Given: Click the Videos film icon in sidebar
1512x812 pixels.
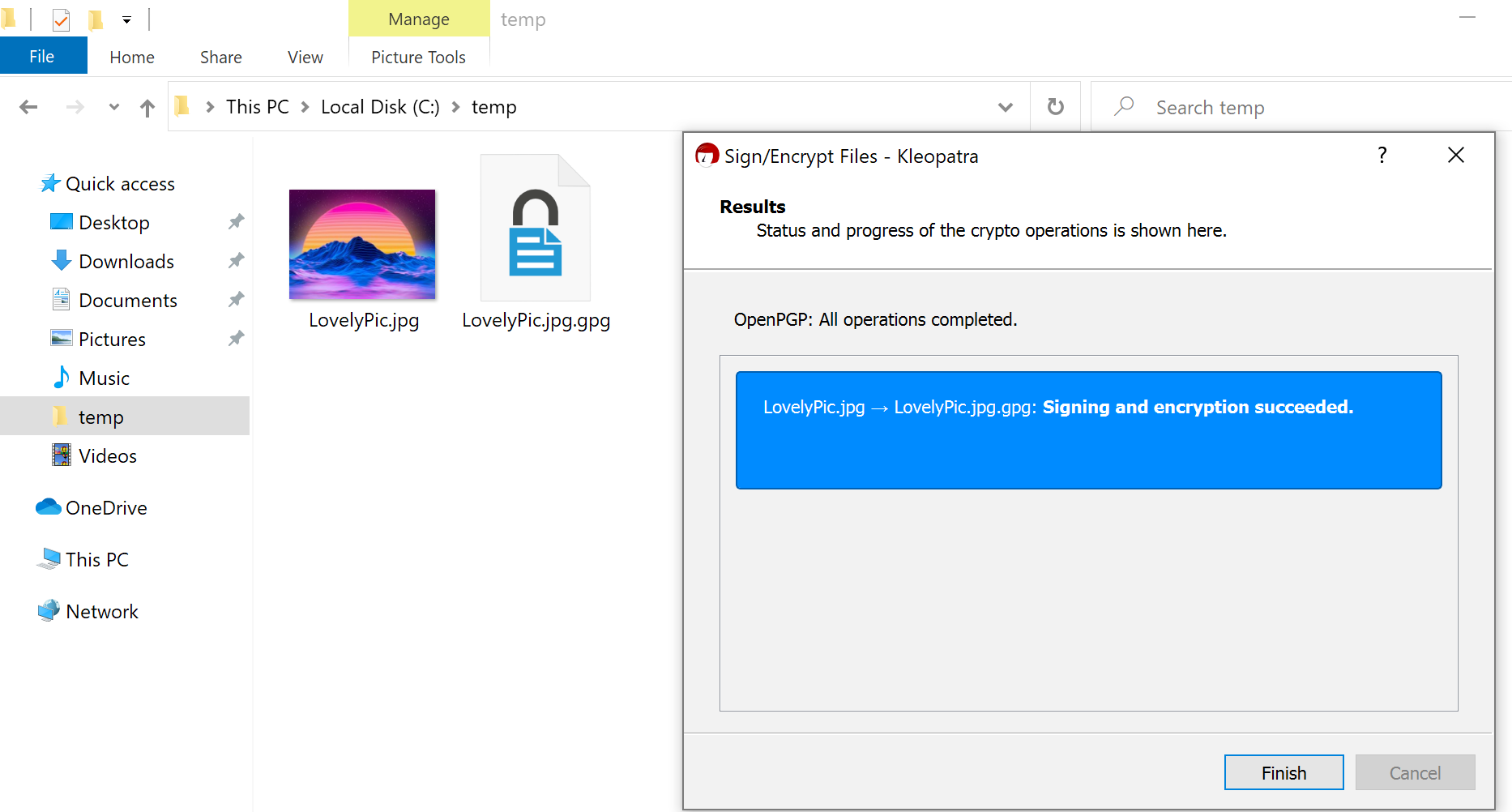Looking at the screenshot, I should (x=62, y=455).
